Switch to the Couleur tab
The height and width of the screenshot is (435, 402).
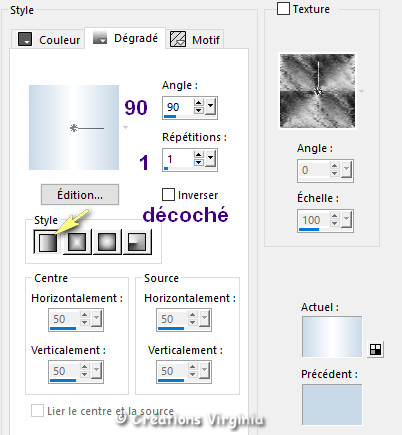[x=48, y=40]
